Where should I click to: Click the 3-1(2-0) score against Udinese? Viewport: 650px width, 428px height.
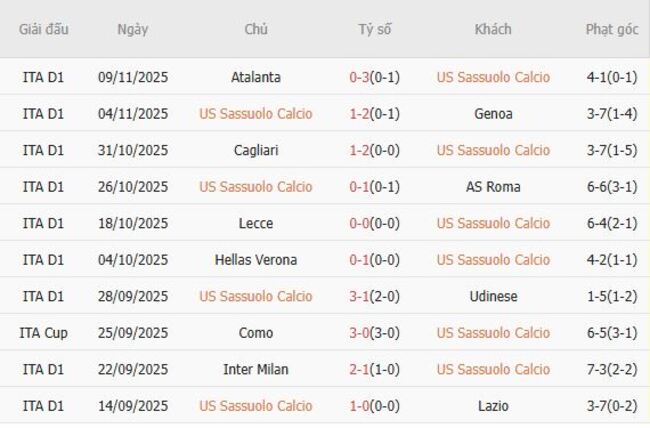(x=375, y=296)
